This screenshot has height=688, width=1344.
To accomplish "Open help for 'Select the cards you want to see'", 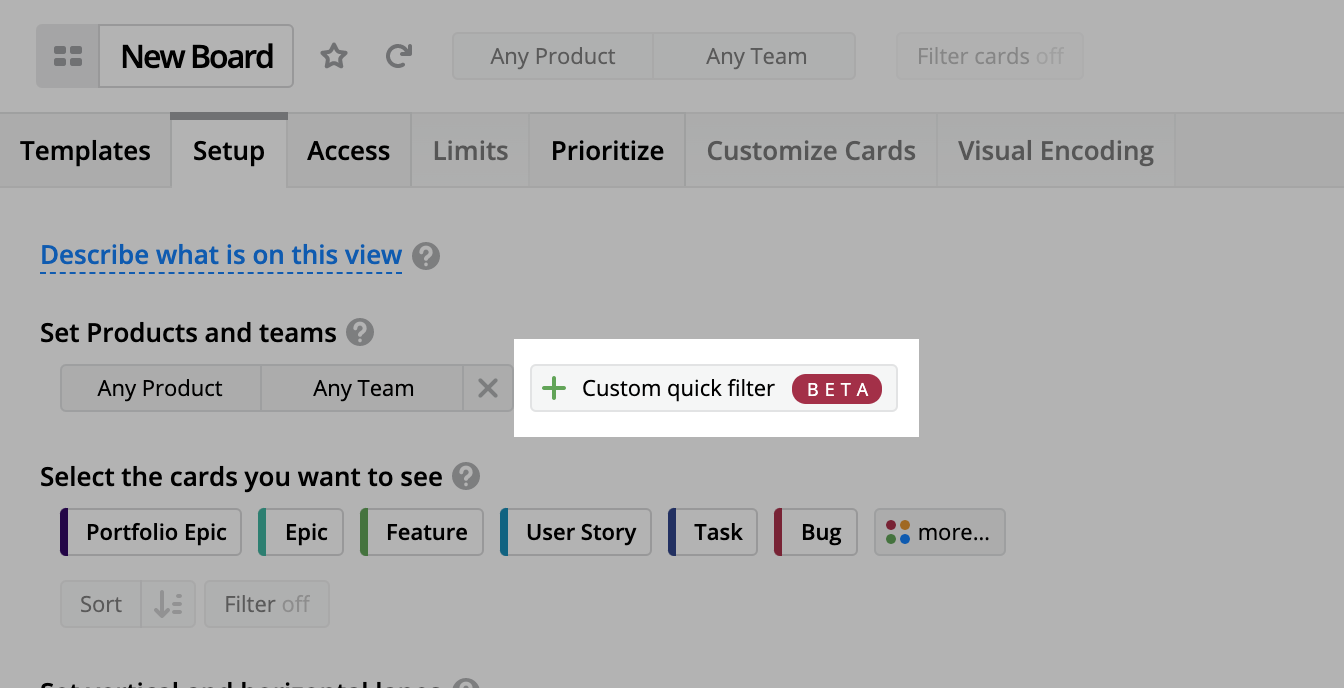I will [x=465, y=477].
